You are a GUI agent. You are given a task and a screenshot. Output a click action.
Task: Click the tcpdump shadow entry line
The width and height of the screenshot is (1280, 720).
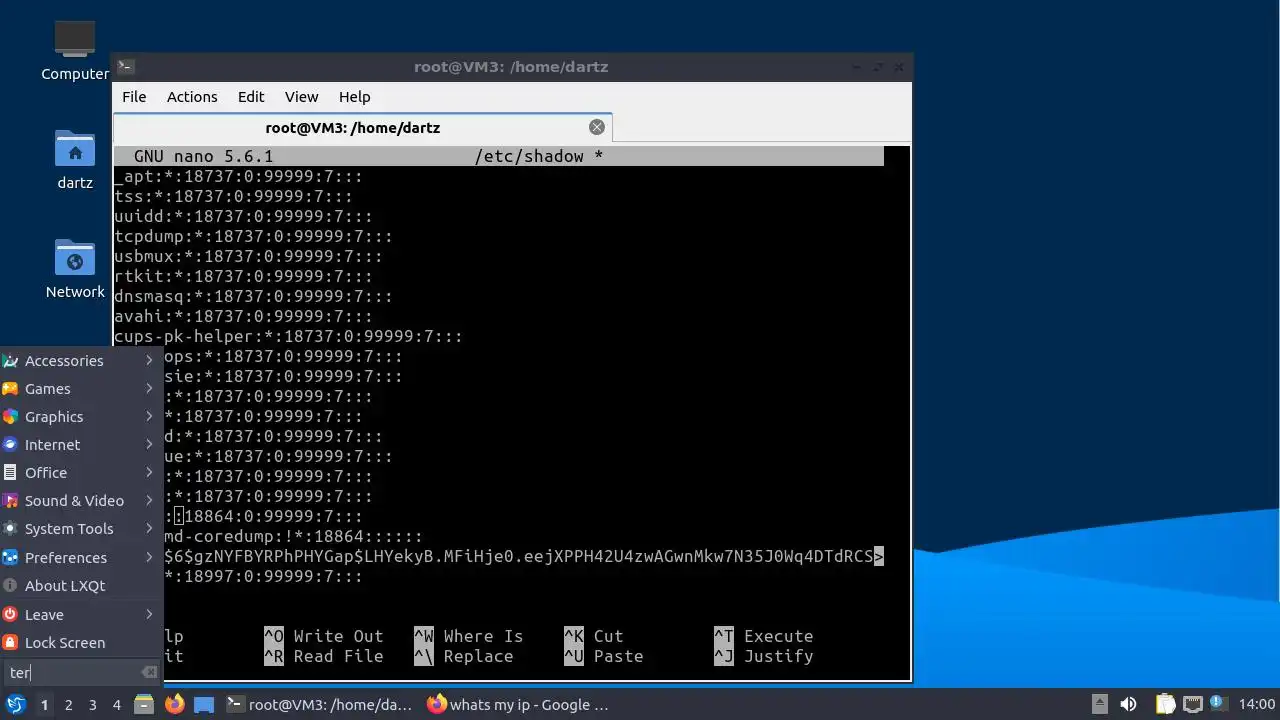point(254,236)
